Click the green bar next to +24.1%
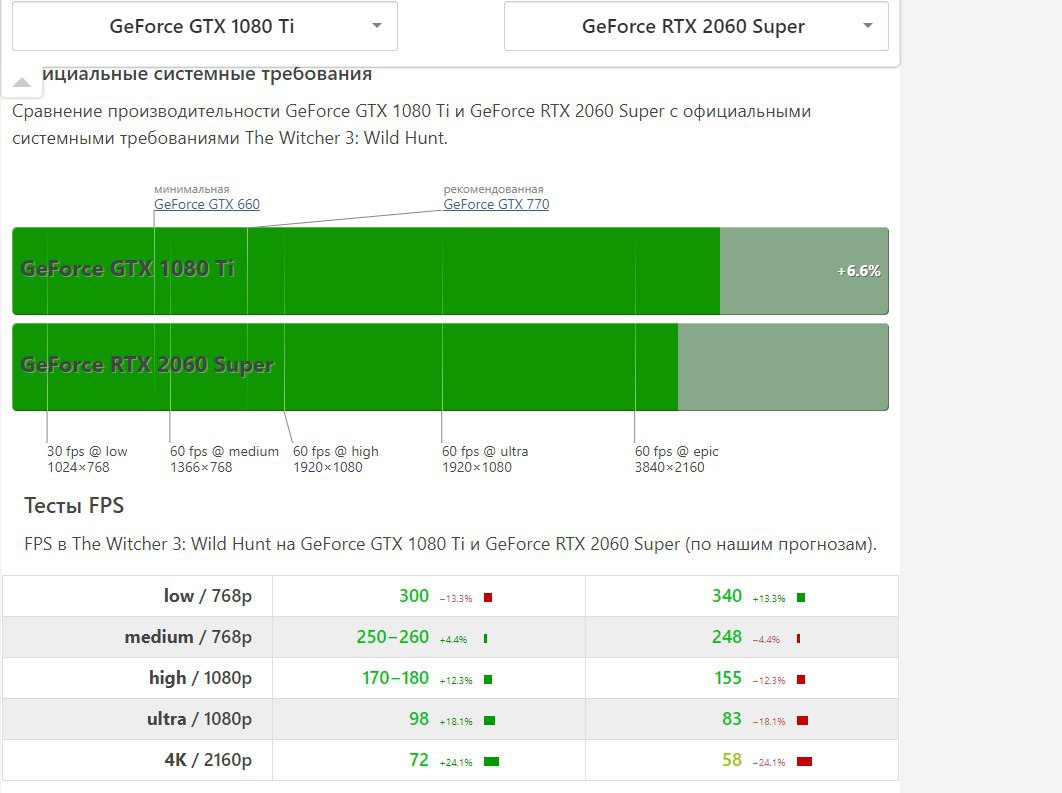The image size is (1062, 793). [491, 762]
